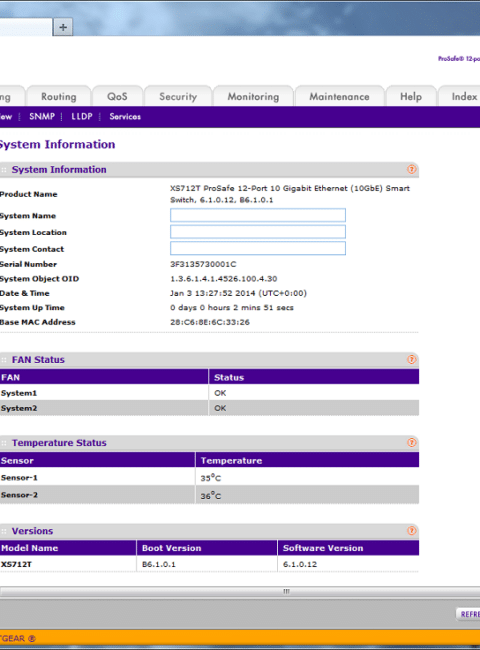Open a new browser tab with plus button
This screenshot has width=480, height=650.
(63, 27)
